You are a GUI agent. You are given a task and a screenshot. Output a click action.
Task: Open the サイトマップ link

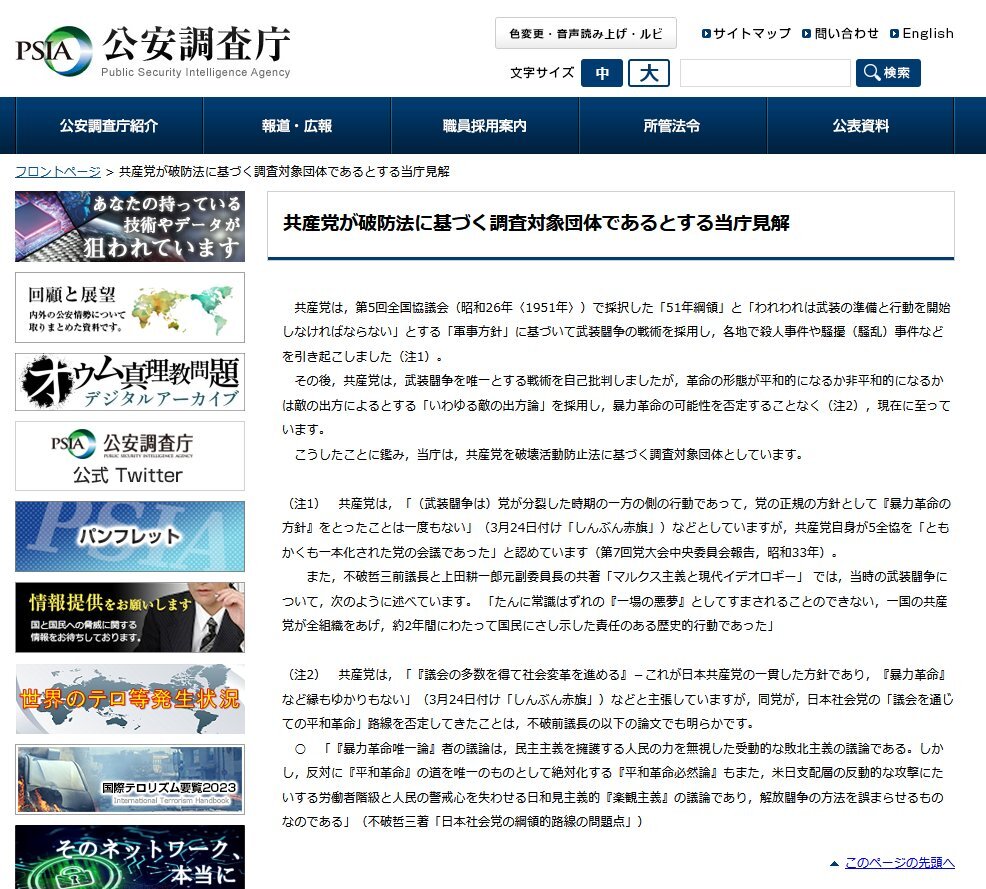pos(746,33)
